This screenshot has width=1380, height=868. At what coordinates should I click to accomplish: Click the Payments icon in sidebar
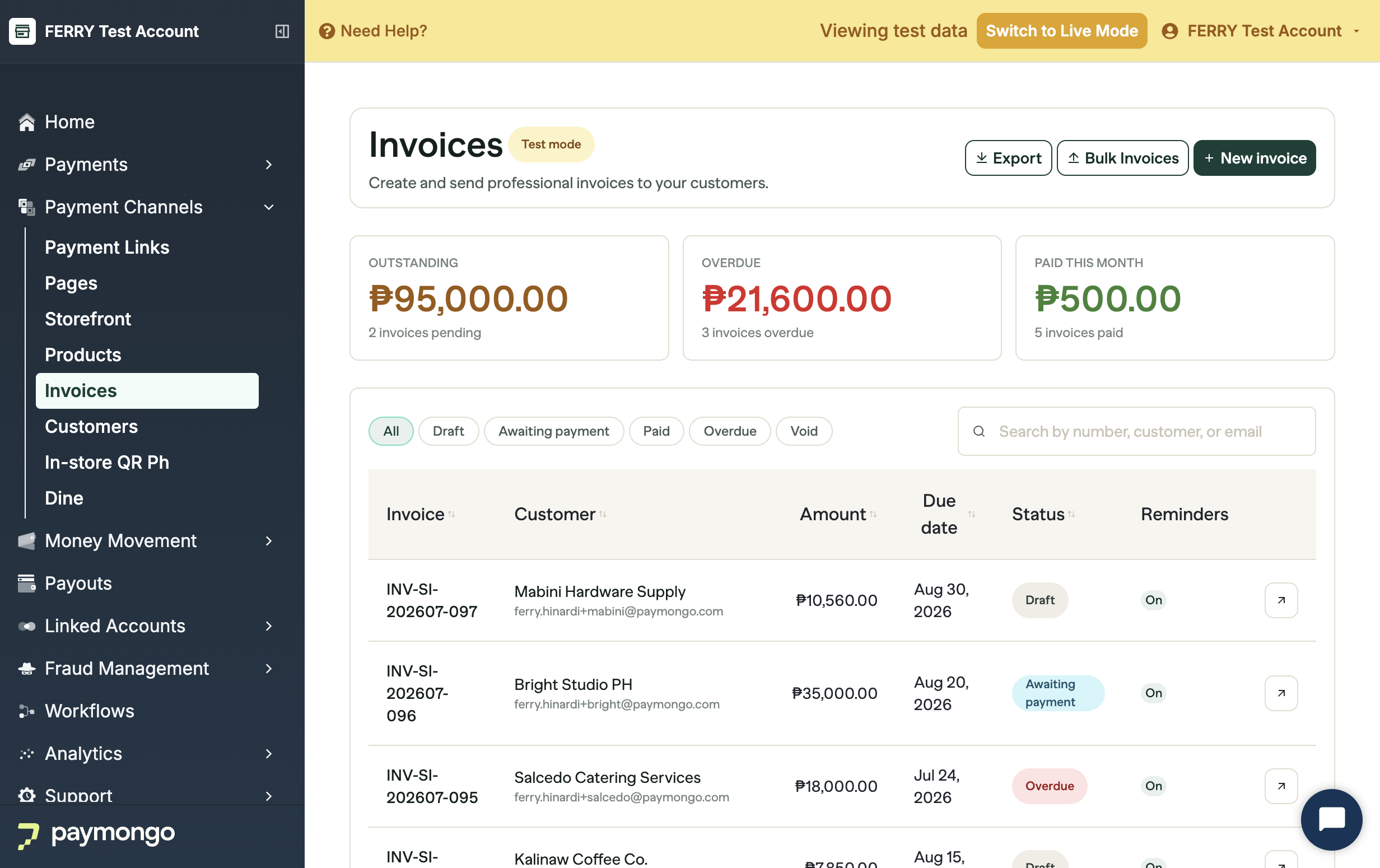(x=26, y=165)
